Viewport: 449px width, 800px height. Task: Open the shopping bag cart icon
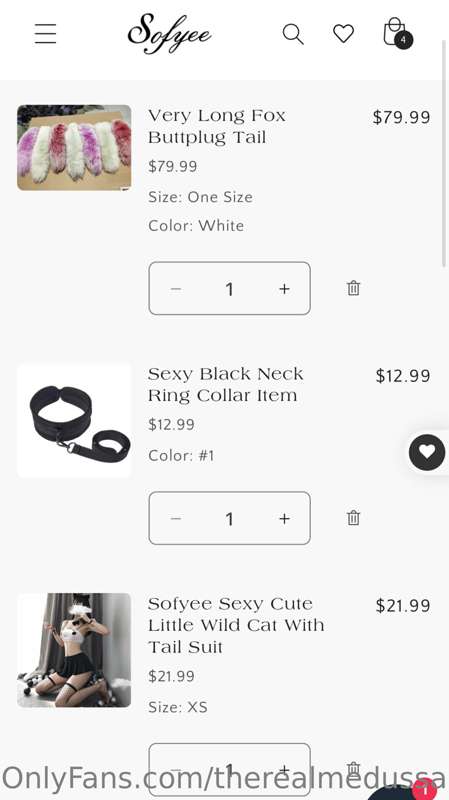pyautogui.click(x=397, y=33)
